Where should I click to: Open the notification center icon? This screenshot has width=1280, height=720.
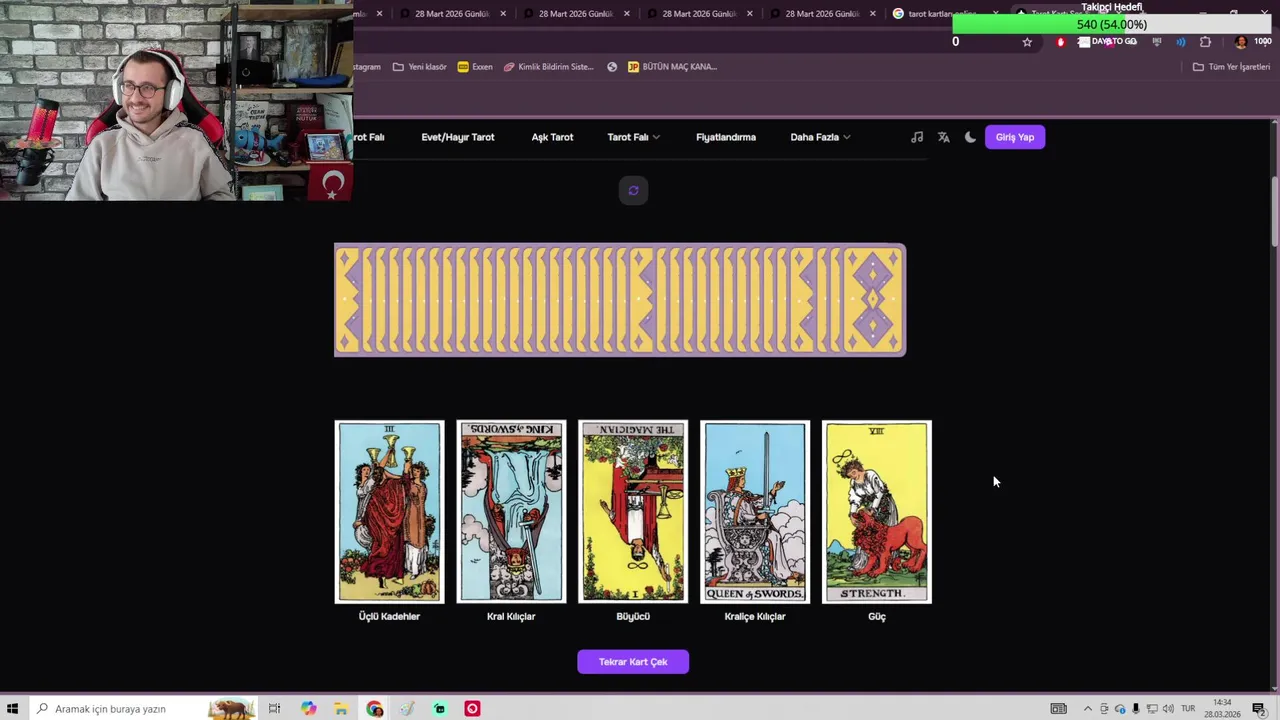(x=1259, y=709)
